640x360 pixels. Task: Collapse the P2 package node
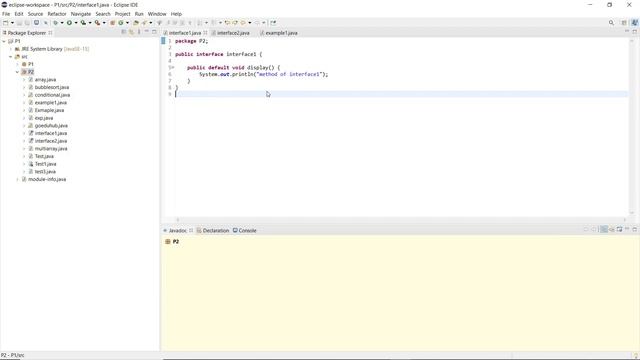point(18,72)
